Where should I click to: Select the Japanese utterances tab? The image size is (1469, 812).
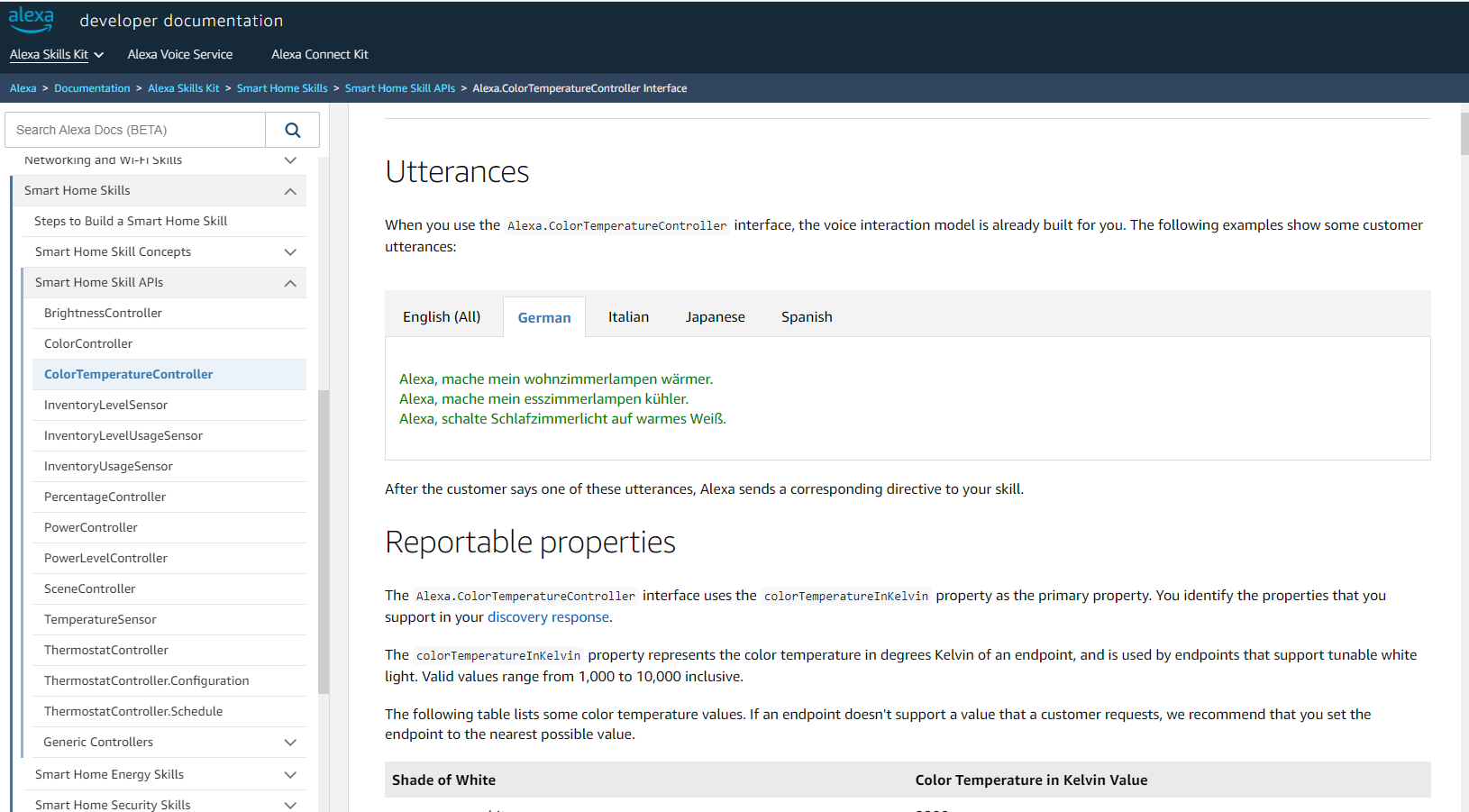[x=715, y=317]
